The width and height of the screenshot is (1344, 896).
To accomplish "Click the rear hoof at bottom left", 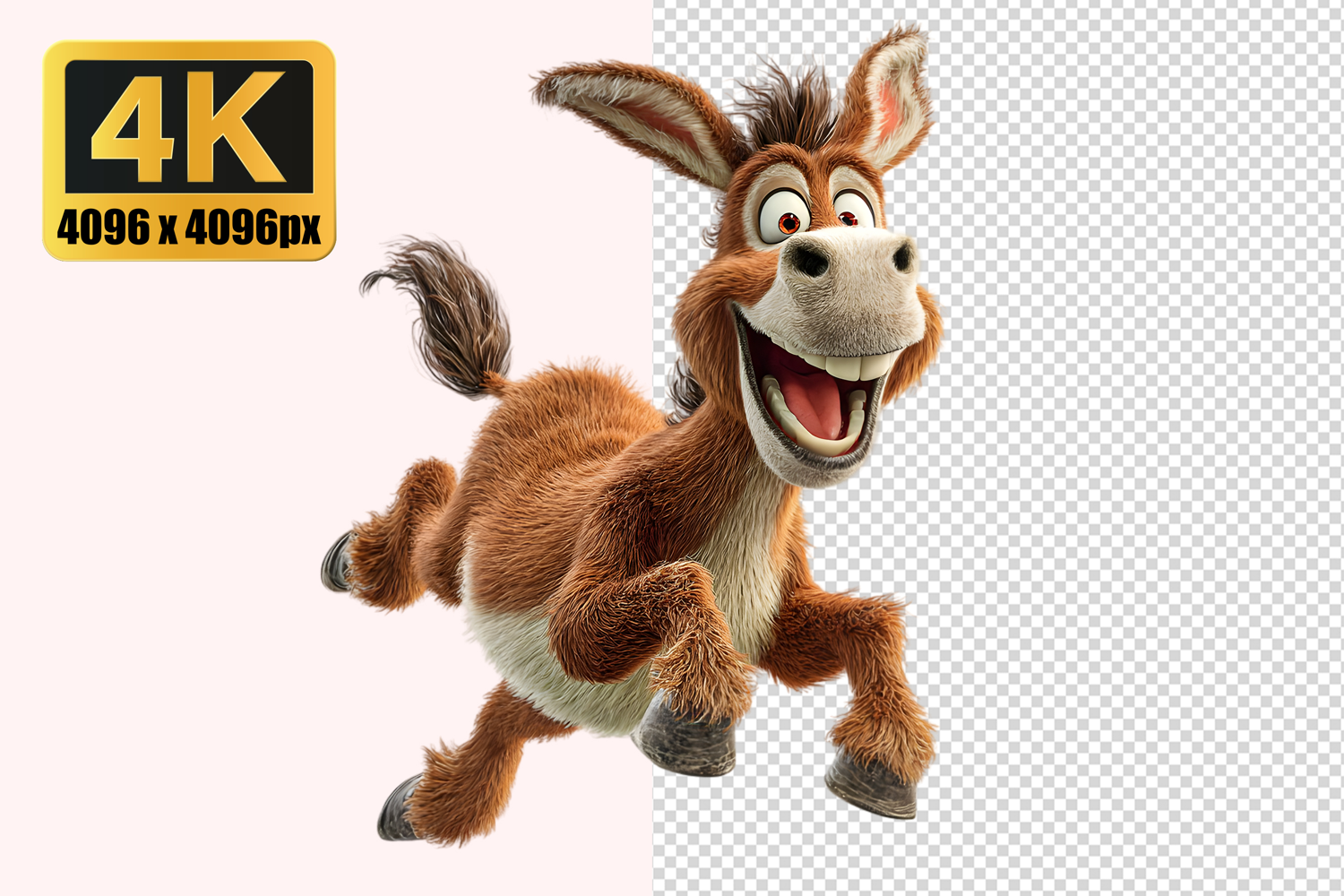I will coord(396,809).
